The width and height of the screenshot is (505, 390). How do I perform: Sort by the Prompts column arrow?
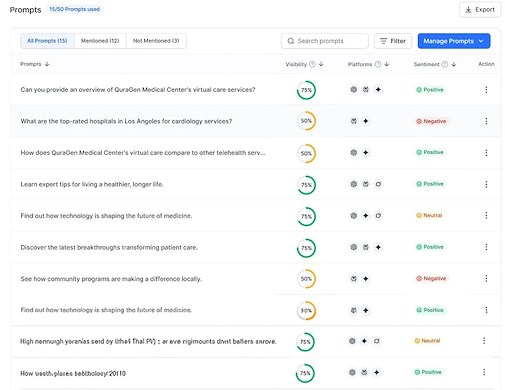tap(47, 64)
